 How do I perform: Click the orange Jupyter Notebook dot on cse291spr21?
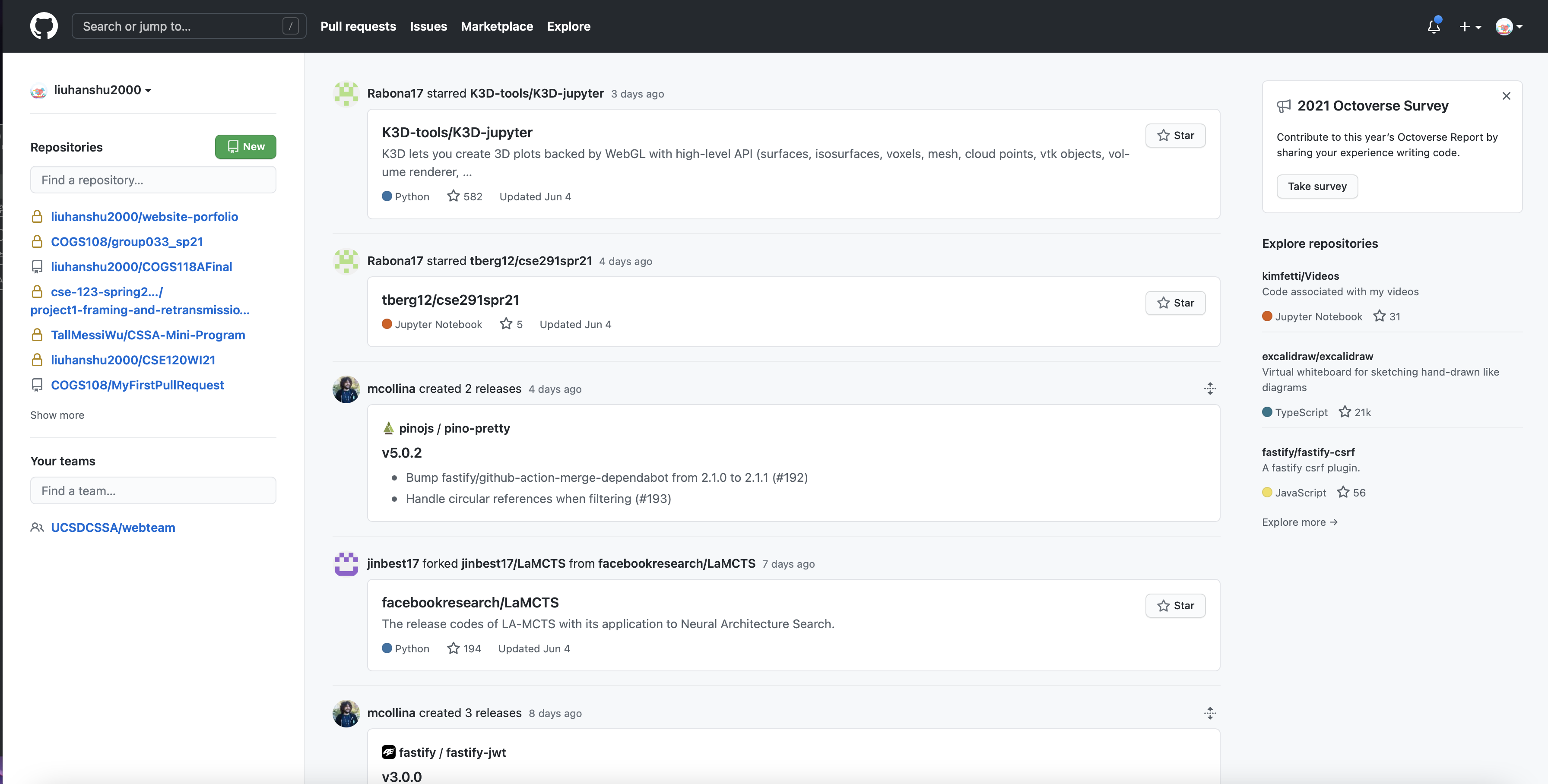[x=387, y=324]
